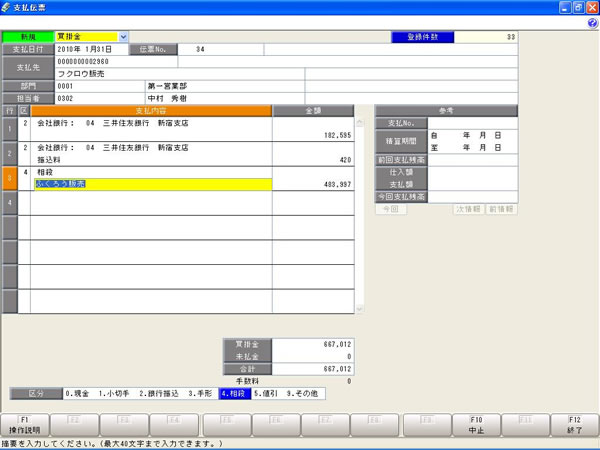Click the yellow memo field ふくろう販売
600x450 pixels.
coord(153,184)
